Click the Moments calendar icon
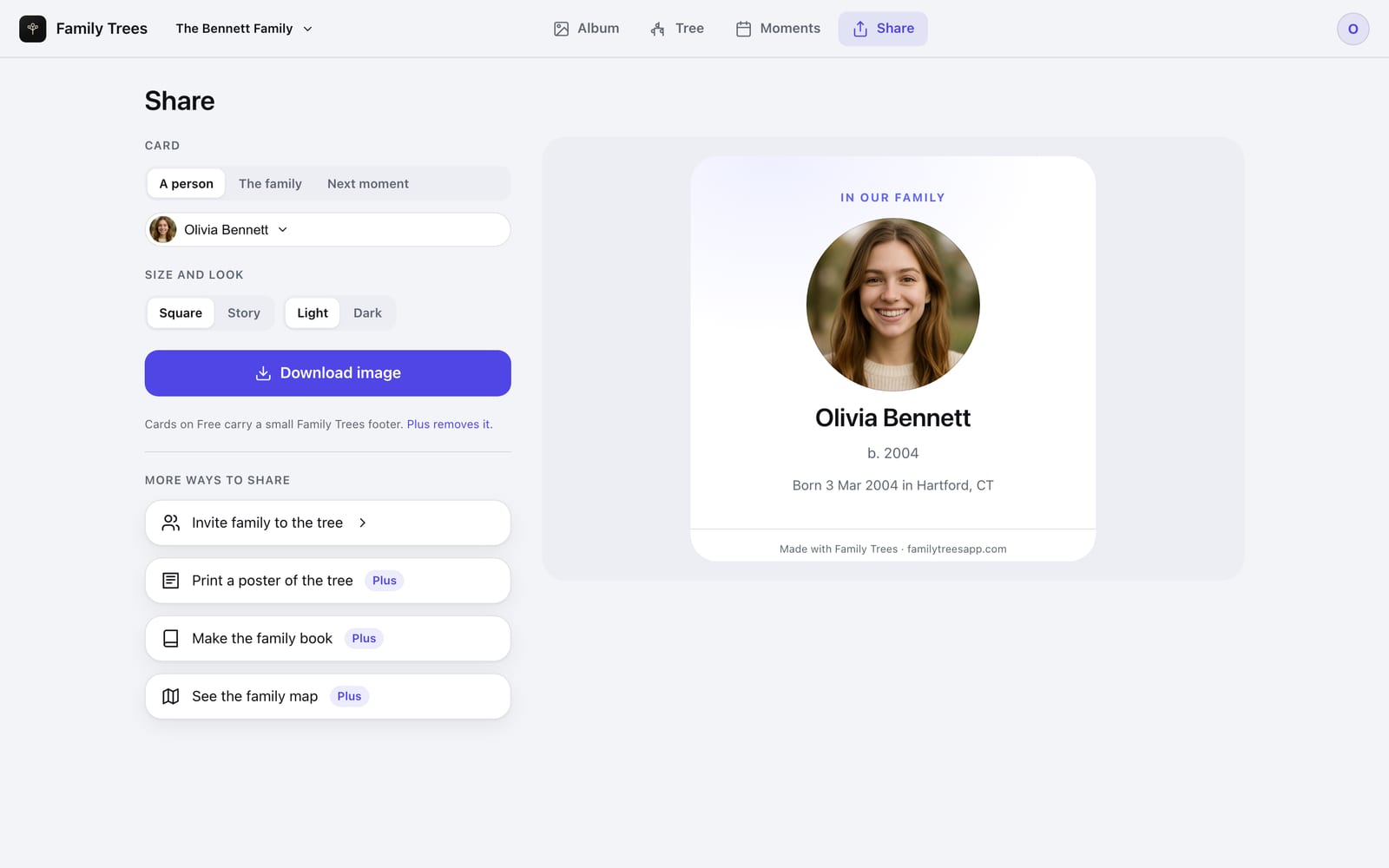Image resolution: width=1389 pixels, height=868 pixels. pyautogui.click(x=744, y=29)
